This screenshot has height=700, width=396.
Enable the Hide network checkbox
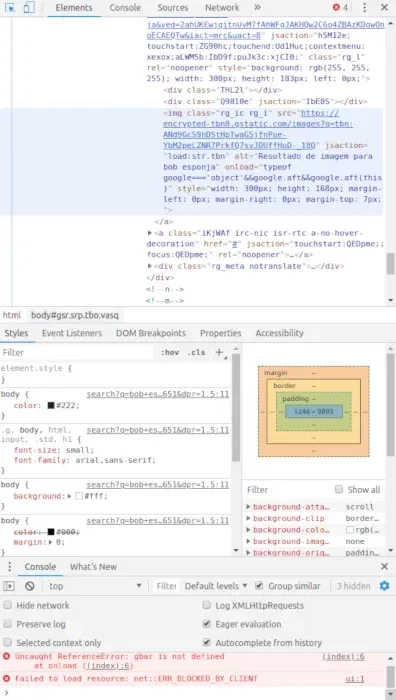coord(8,605)
